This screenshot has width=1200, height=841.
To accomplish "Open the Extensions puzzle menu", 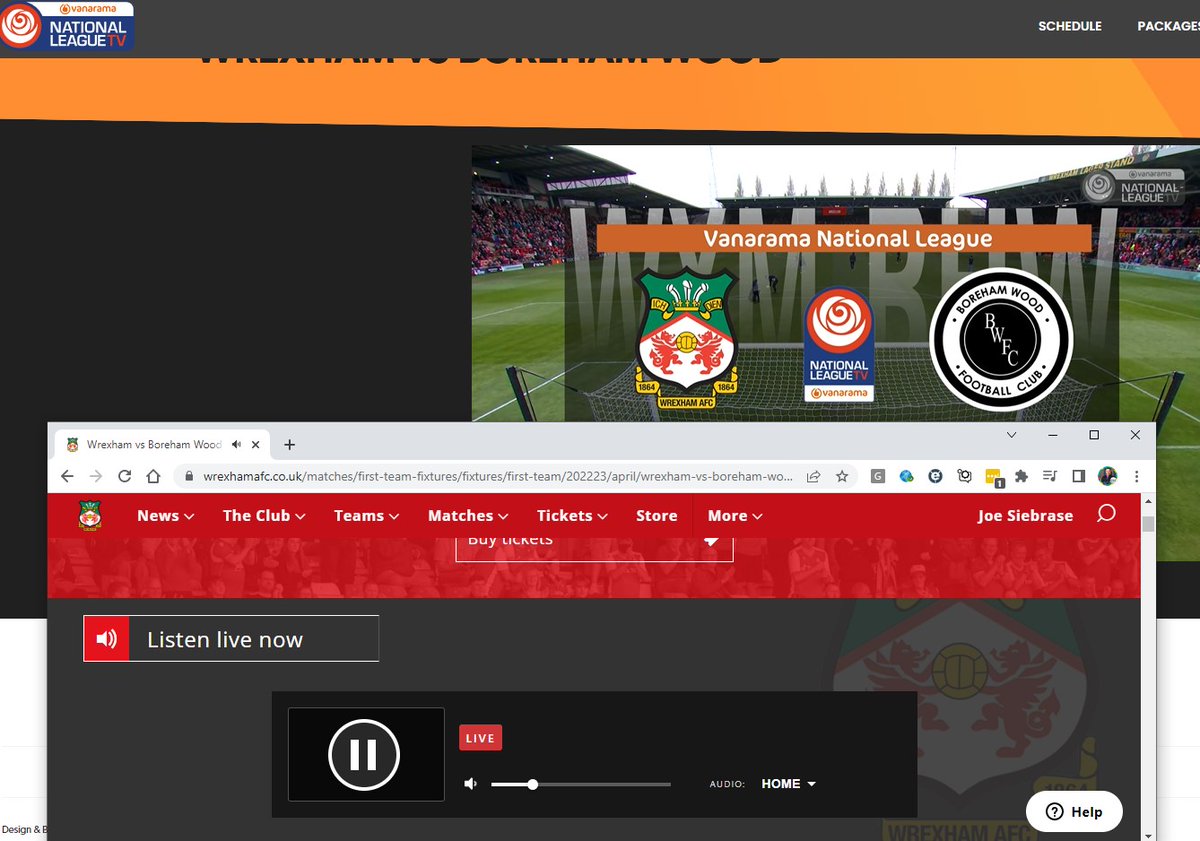I will coord(1021,477).
